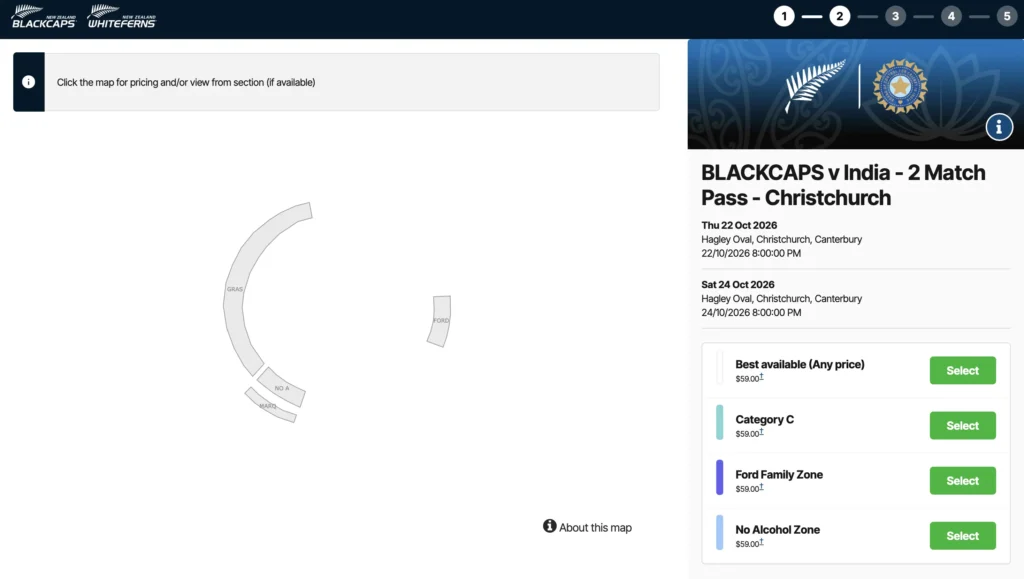Viewport: 1024px width, 579px height.
Task: Select No Alcohol Zone tickets
Action: point(963,535)
